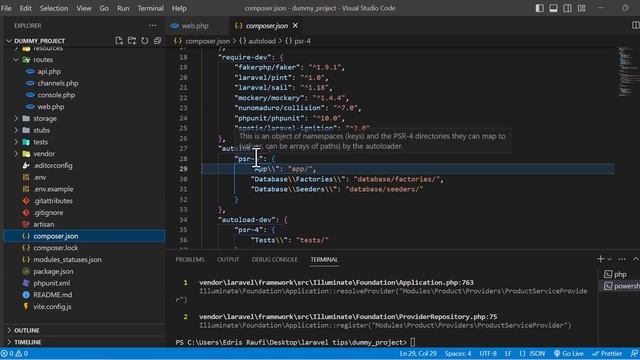Refresh the Explorer file tree
The height and width of the screenshot is (360, 640).
(144, 41)
